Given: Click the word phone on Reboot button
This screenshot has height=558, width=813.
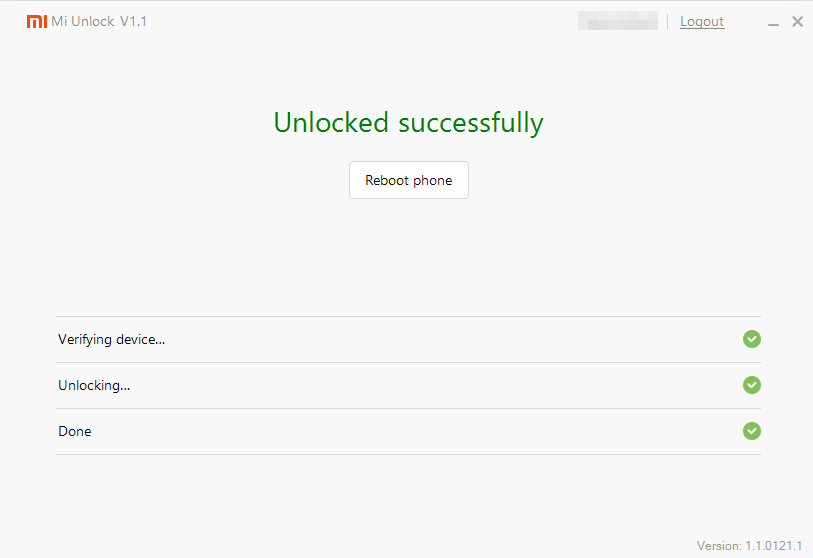Looking at the screenshot, I should pyautogui.click(x=432, y=181).
